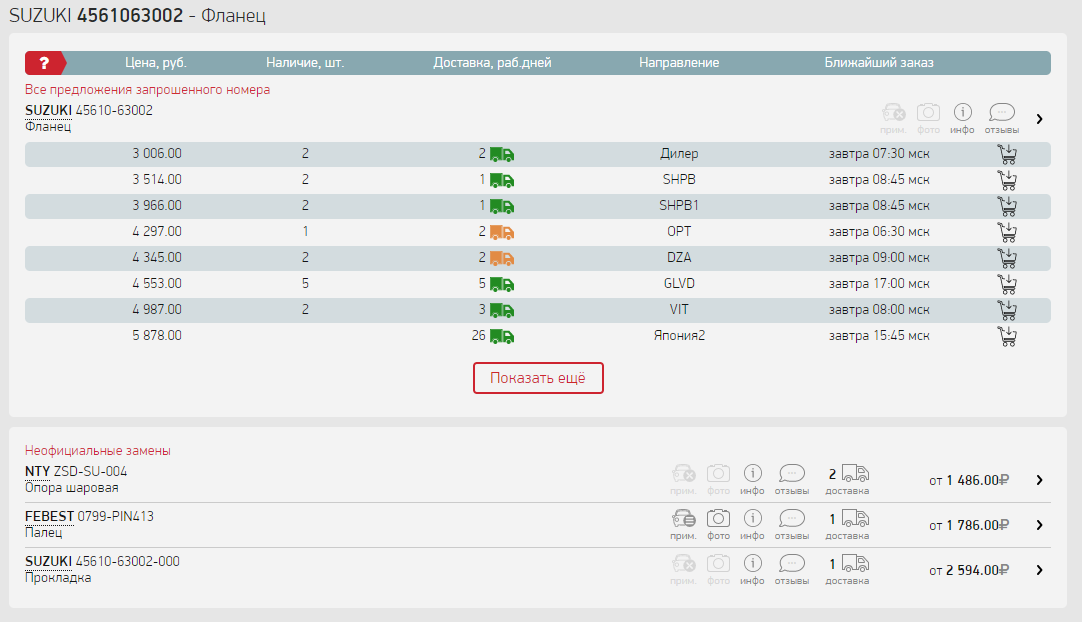1082x622 pixels.
Task: Expand SUZUKI 45610-63002-000 row chevron
Action: pos(1039,570)
